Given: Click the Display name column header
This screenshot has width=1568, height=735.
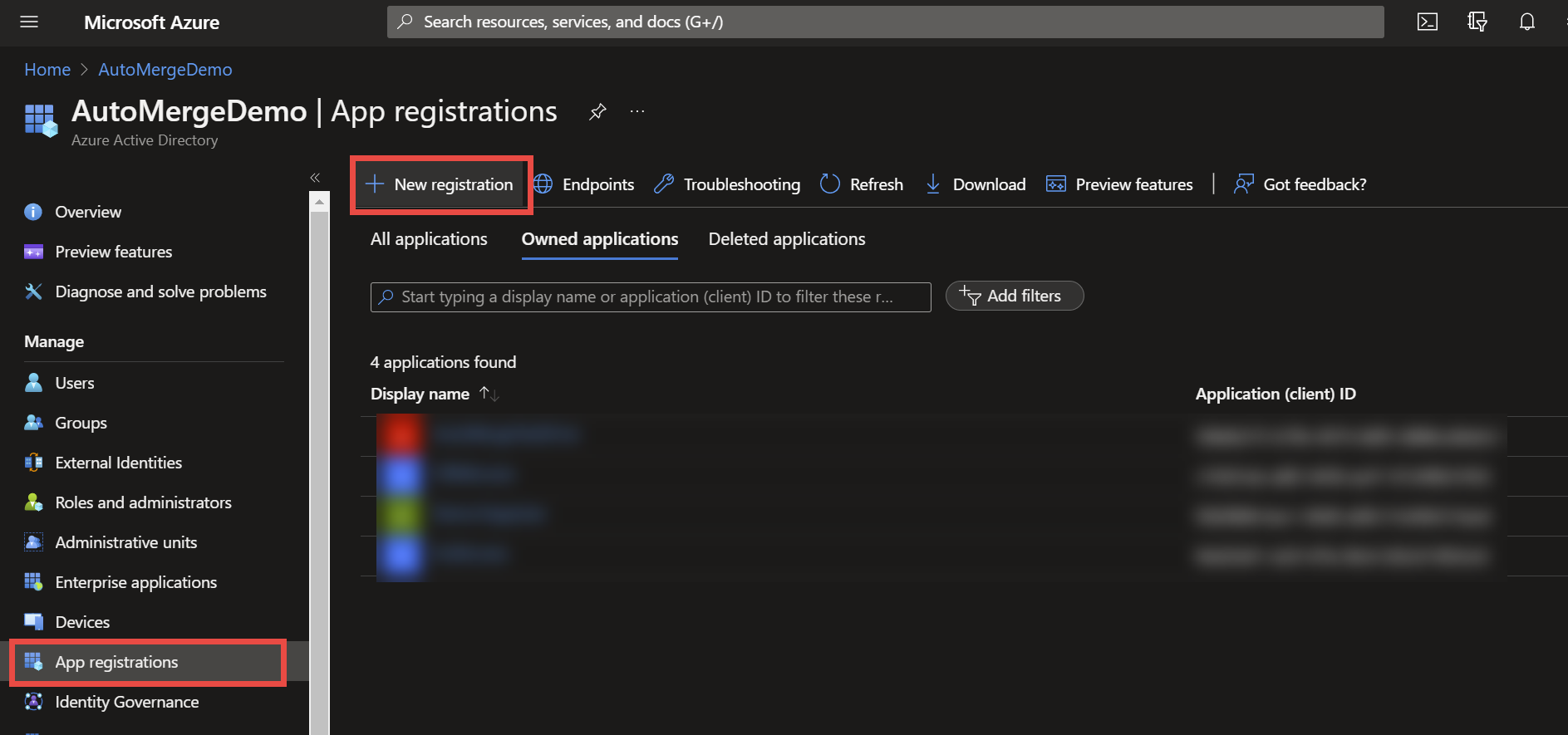Looking at the screenshot, I should (420, 394).
